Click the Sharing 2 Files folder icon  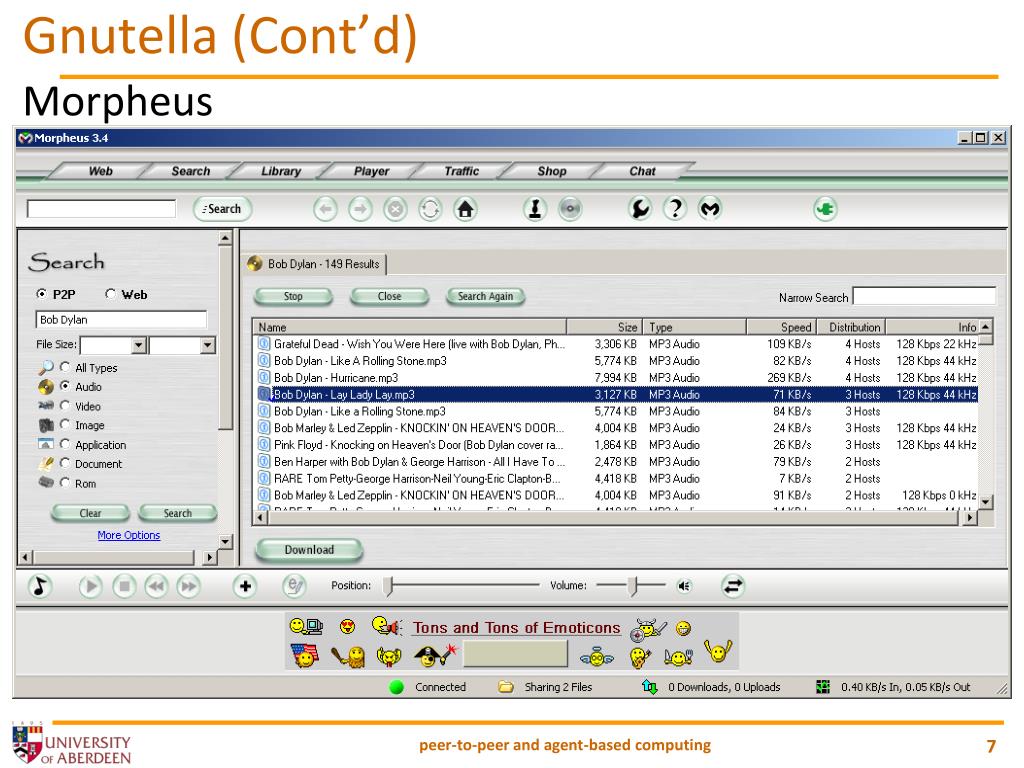505,687
